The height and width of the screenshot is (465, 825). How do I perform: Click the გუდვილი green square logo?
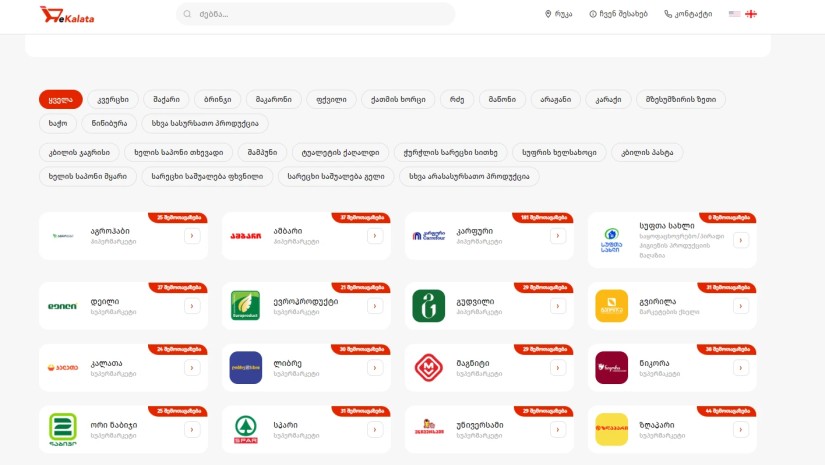pos(428,306)
